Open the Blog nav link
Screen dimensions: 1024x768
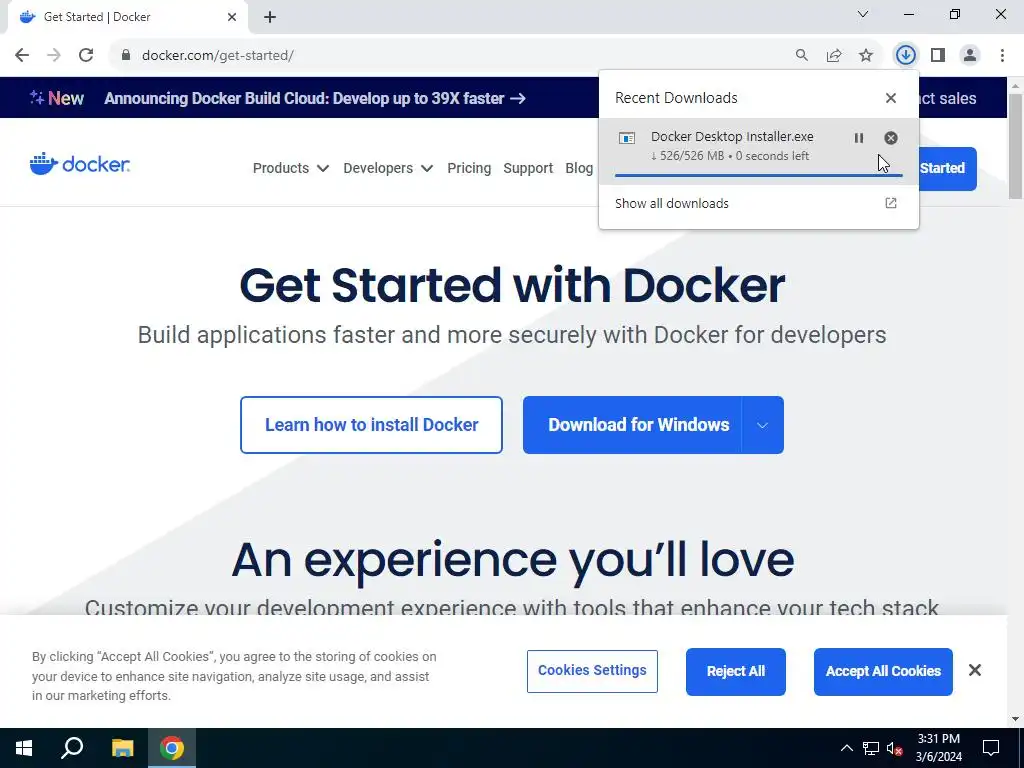[579, 168]
